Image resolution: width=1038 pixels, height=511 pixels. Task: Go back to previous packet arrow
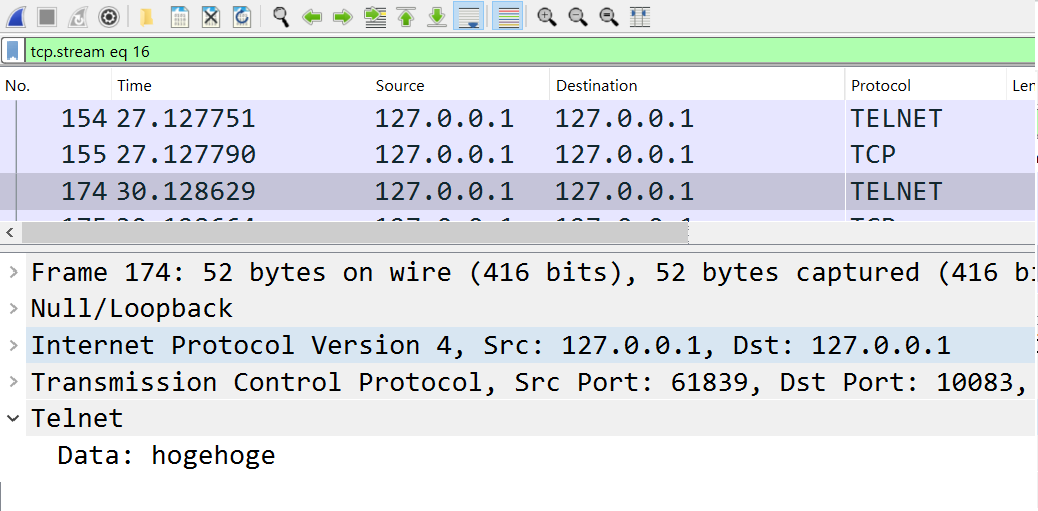[312, 17]
